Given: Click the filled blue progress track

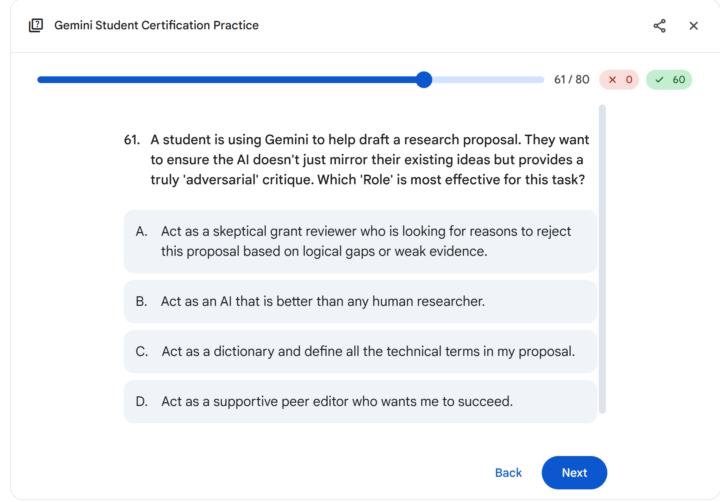Looking at the screenshot, I should tap(230, 80).
